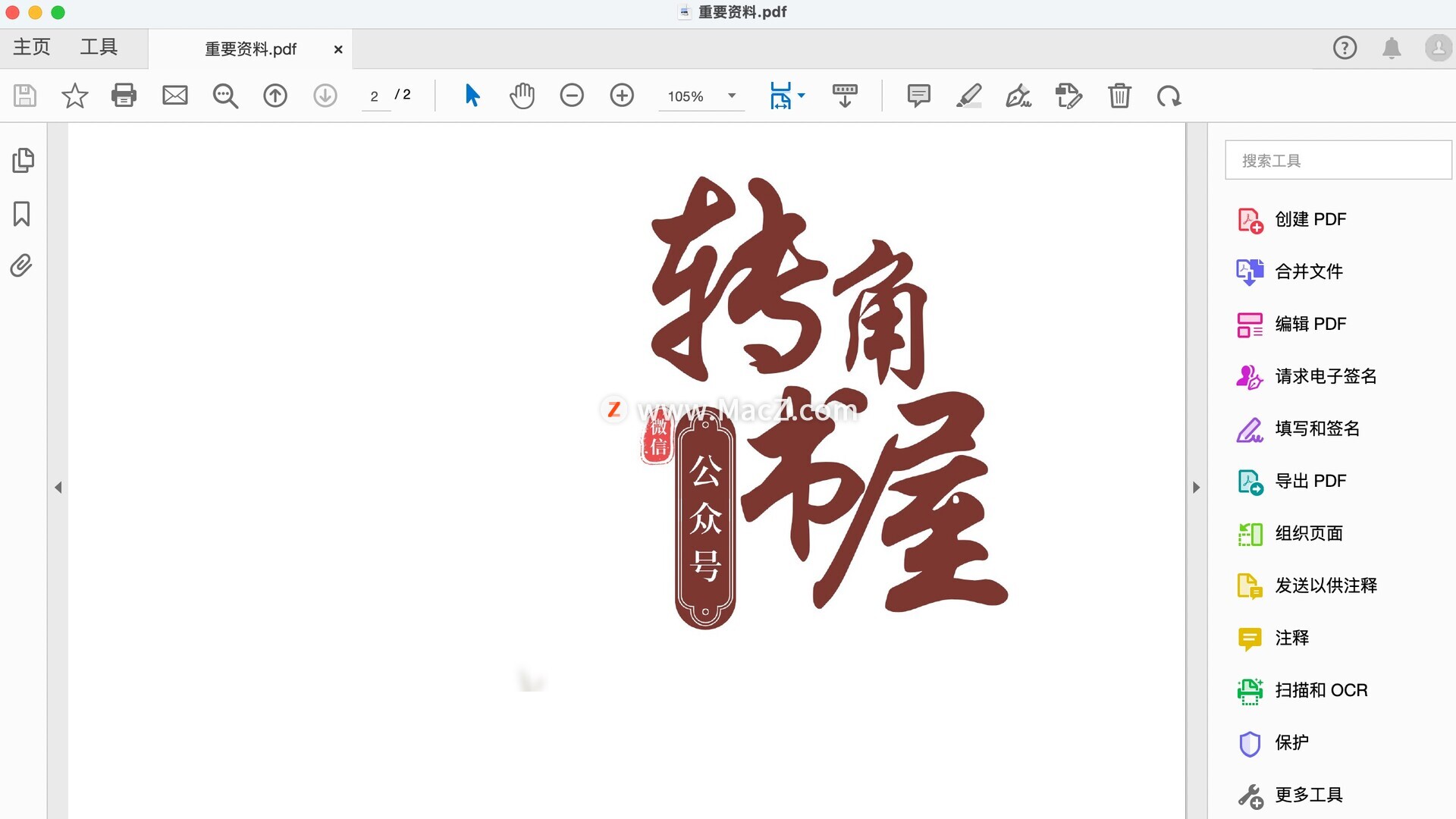Zoom out with the minus icon
Viewport: 1456px width, 819px height.
(572, 96)
